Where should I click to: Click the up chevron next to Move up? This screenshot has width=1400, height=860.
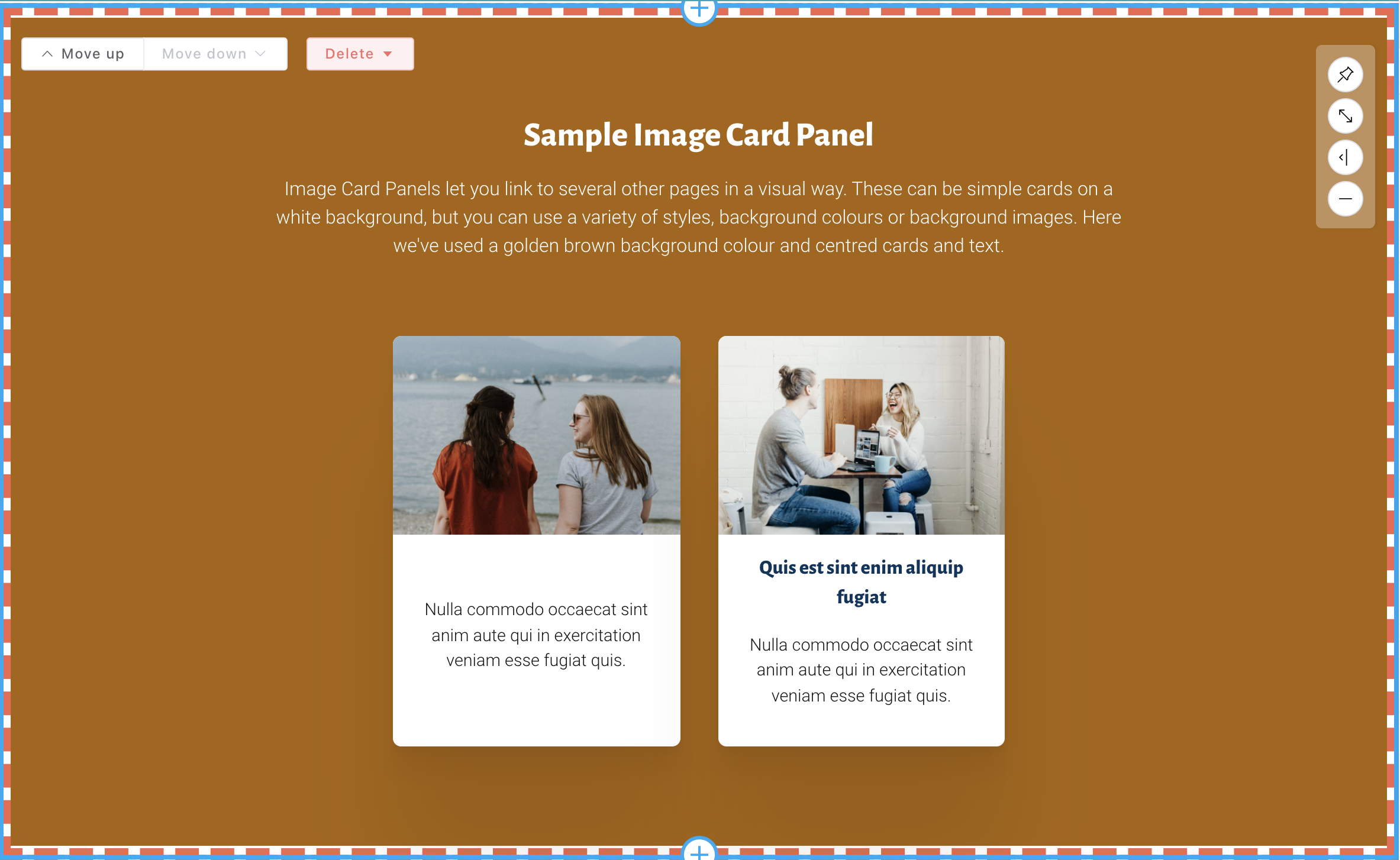pyautogui.click(x=47, y=54)
